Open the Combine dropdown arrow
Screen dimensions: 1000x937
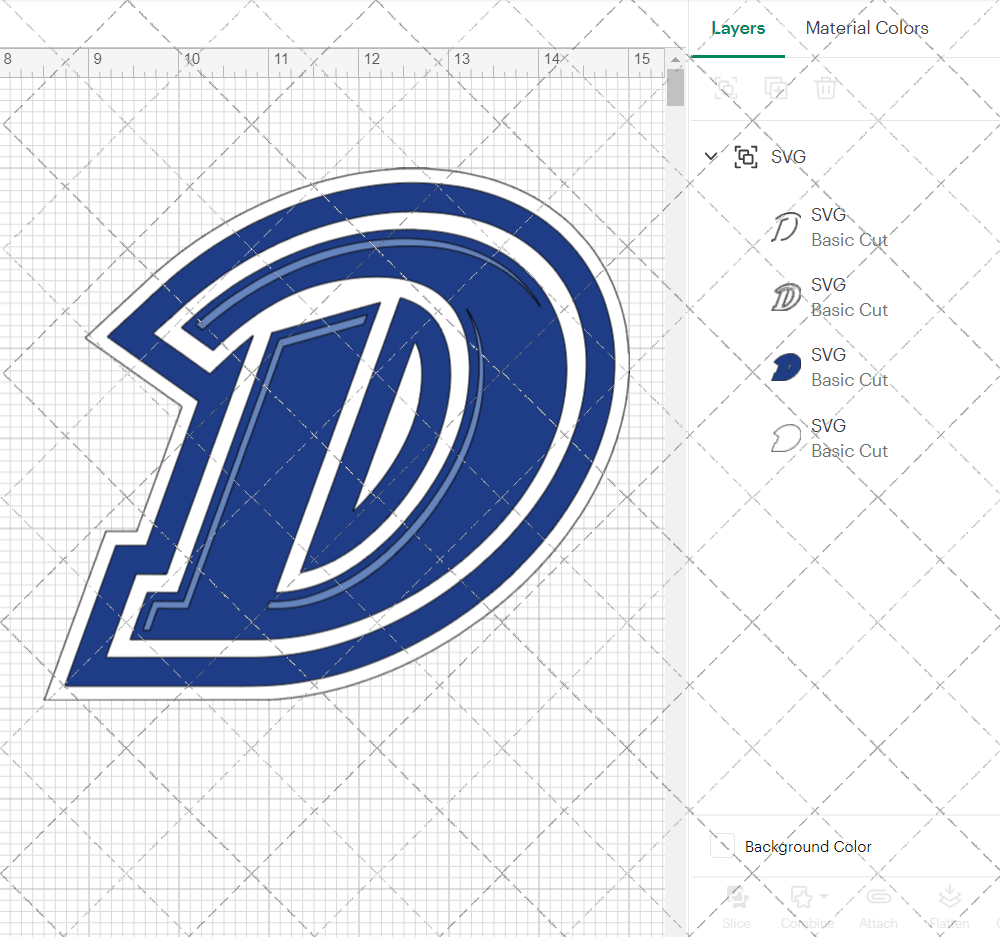pyautogui.click(x=824, y=897)
